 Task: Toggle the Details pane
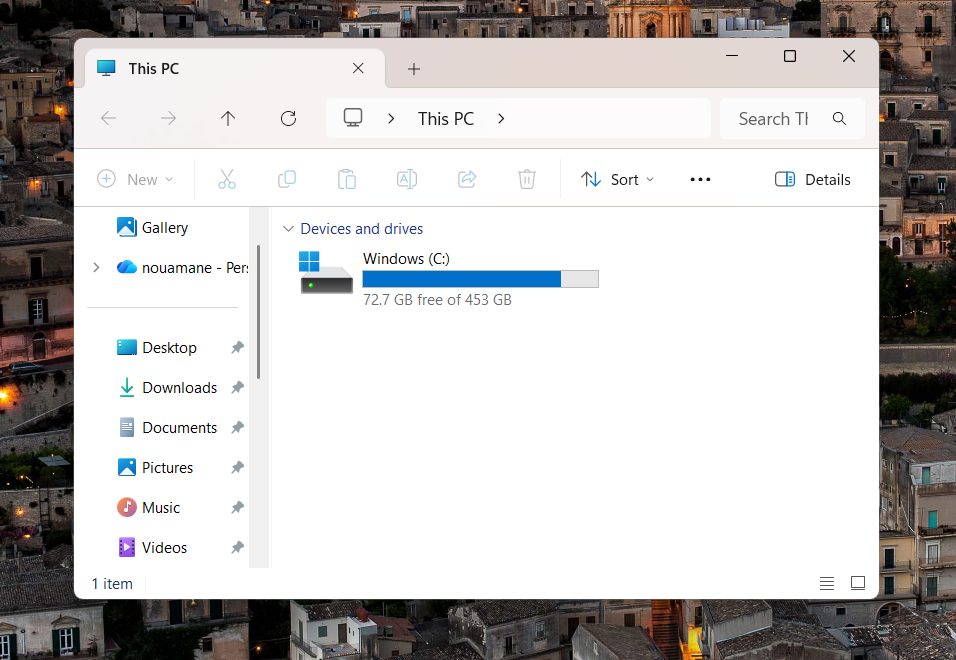click(x=812, y=179)
